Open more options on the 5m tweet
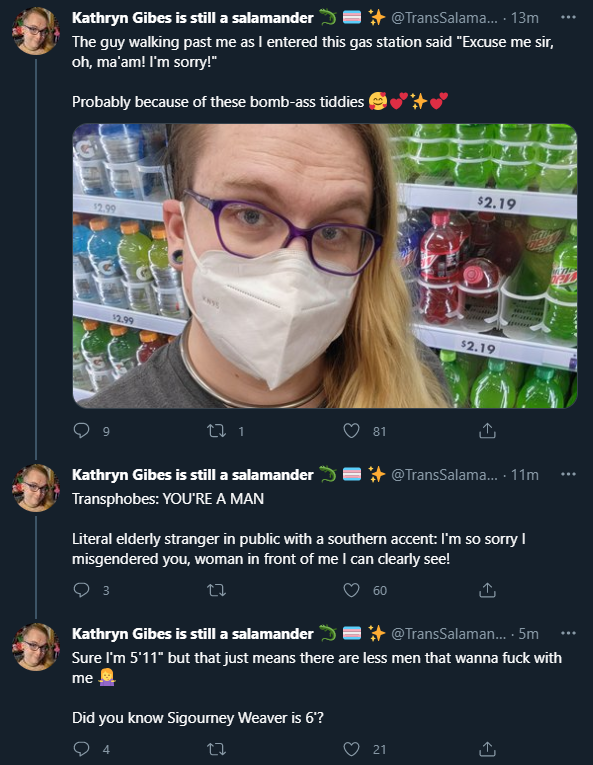 pos(568,633)
